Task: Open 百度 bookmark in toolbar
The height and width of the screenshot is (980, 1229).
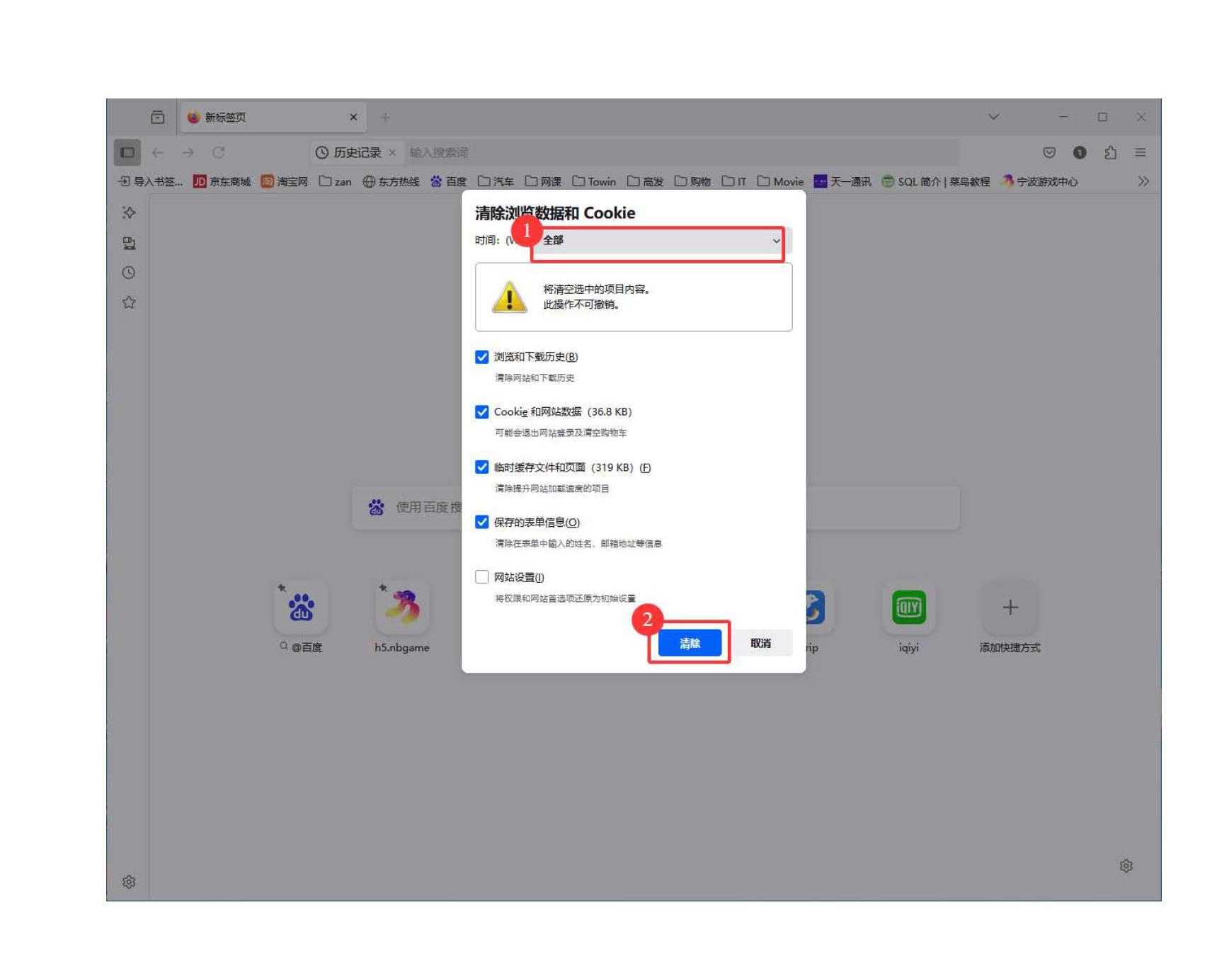Action: coord(449,181)
